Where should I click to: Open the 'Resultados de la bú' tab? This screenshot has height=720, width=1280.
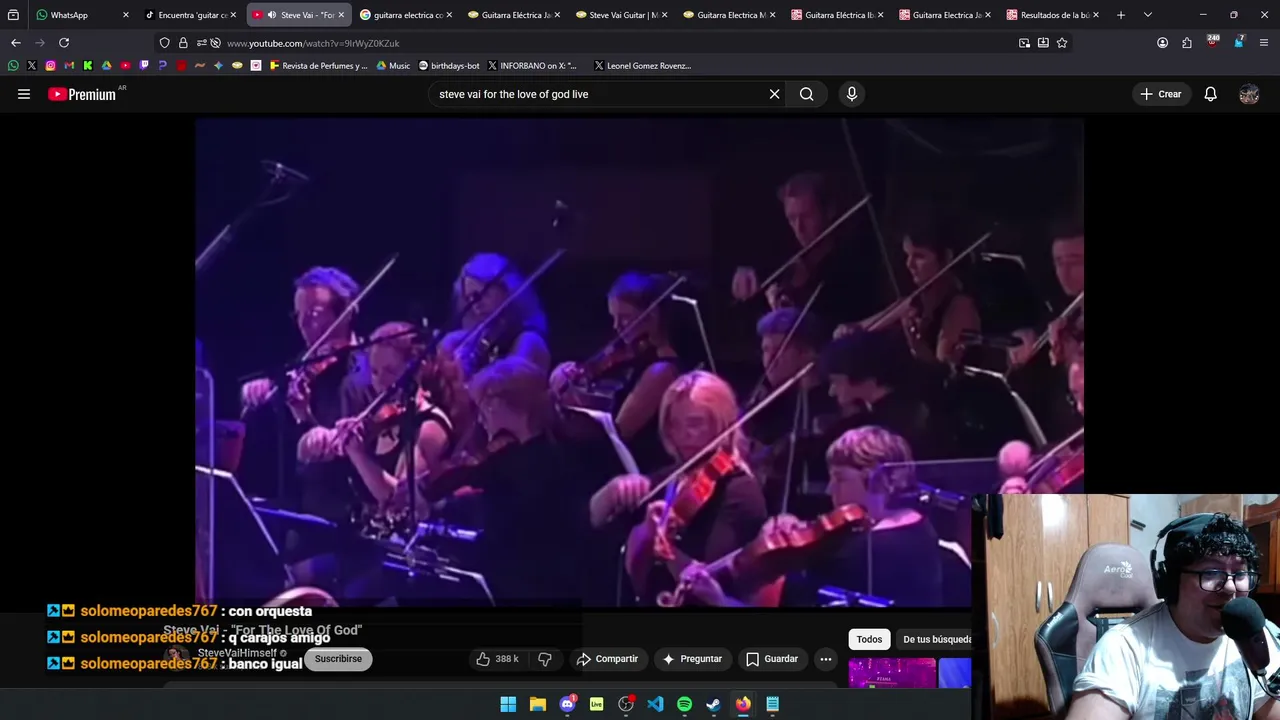[x=1054, y=15]
